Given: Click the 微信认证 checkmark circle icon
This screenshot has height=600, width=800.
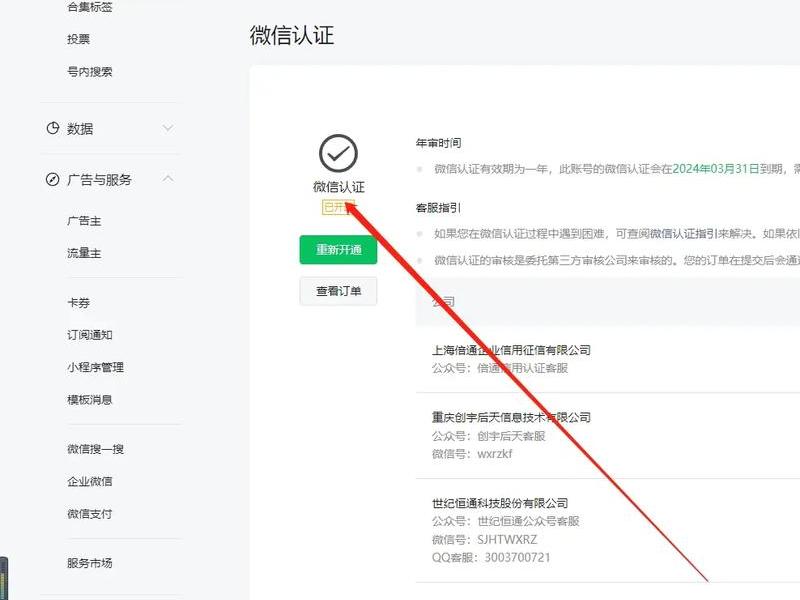Looking at the screenshot, I should 338,154.
